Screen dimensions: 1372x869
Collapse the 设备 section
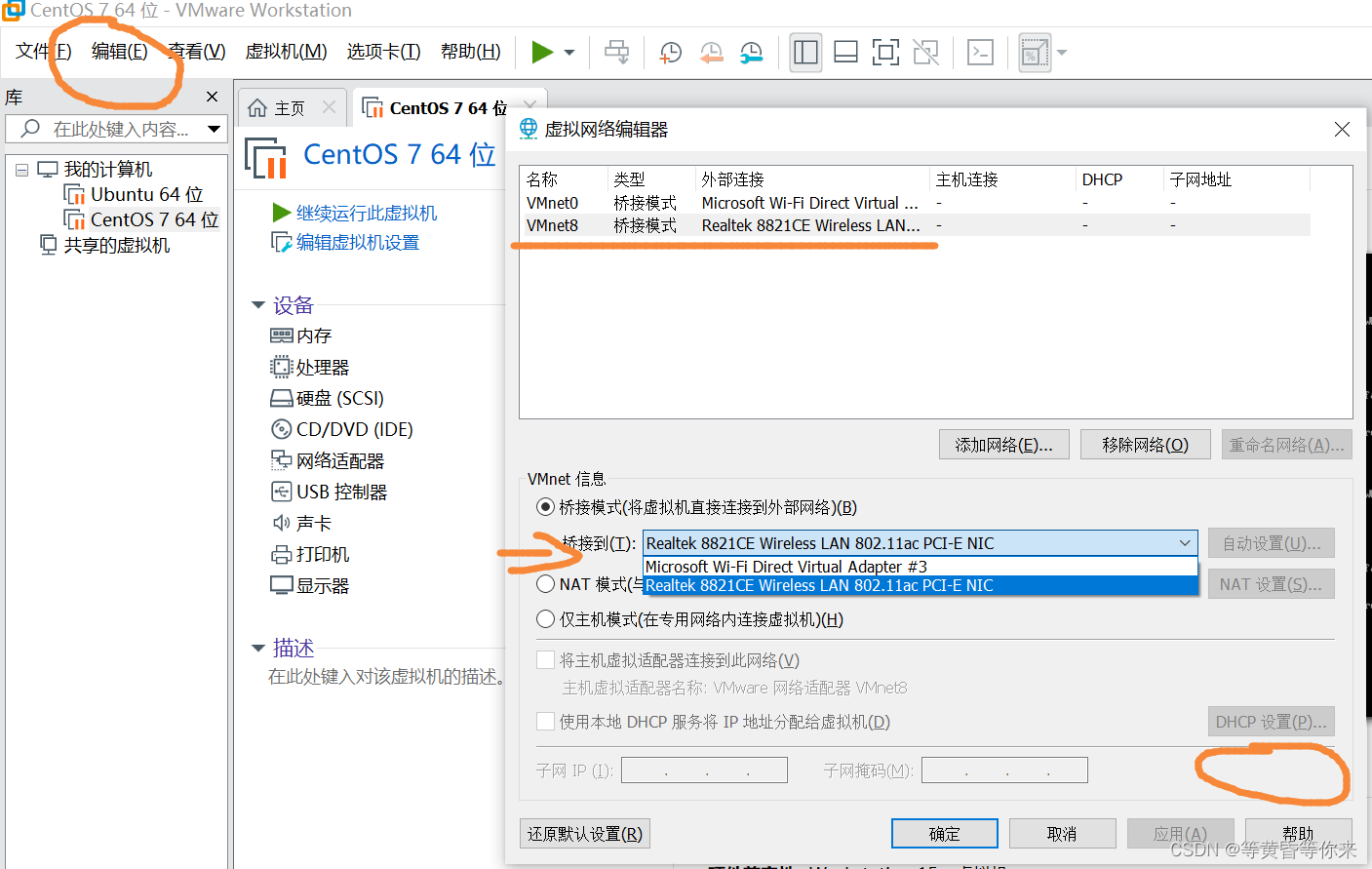pyautogui.click(x=258, y=305)
